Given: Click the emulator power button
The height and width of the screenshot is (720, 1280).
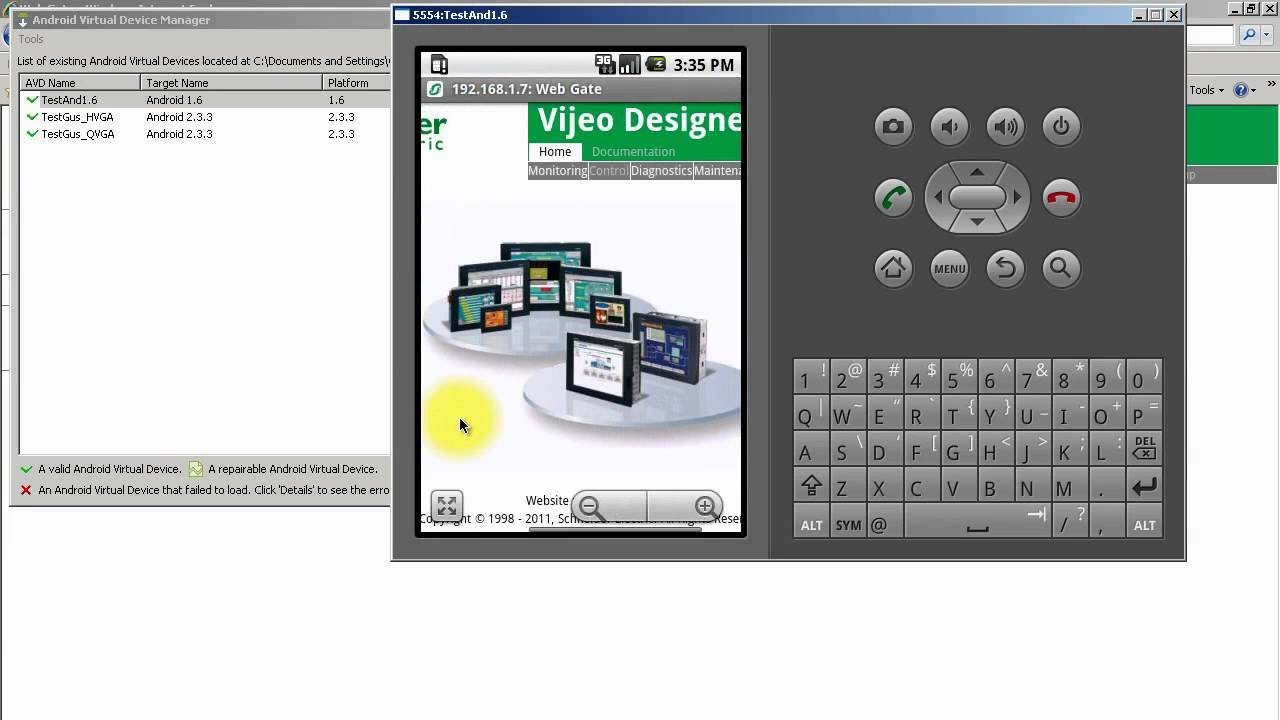Looking at the screenshot, I should [x=1061, y=127].
